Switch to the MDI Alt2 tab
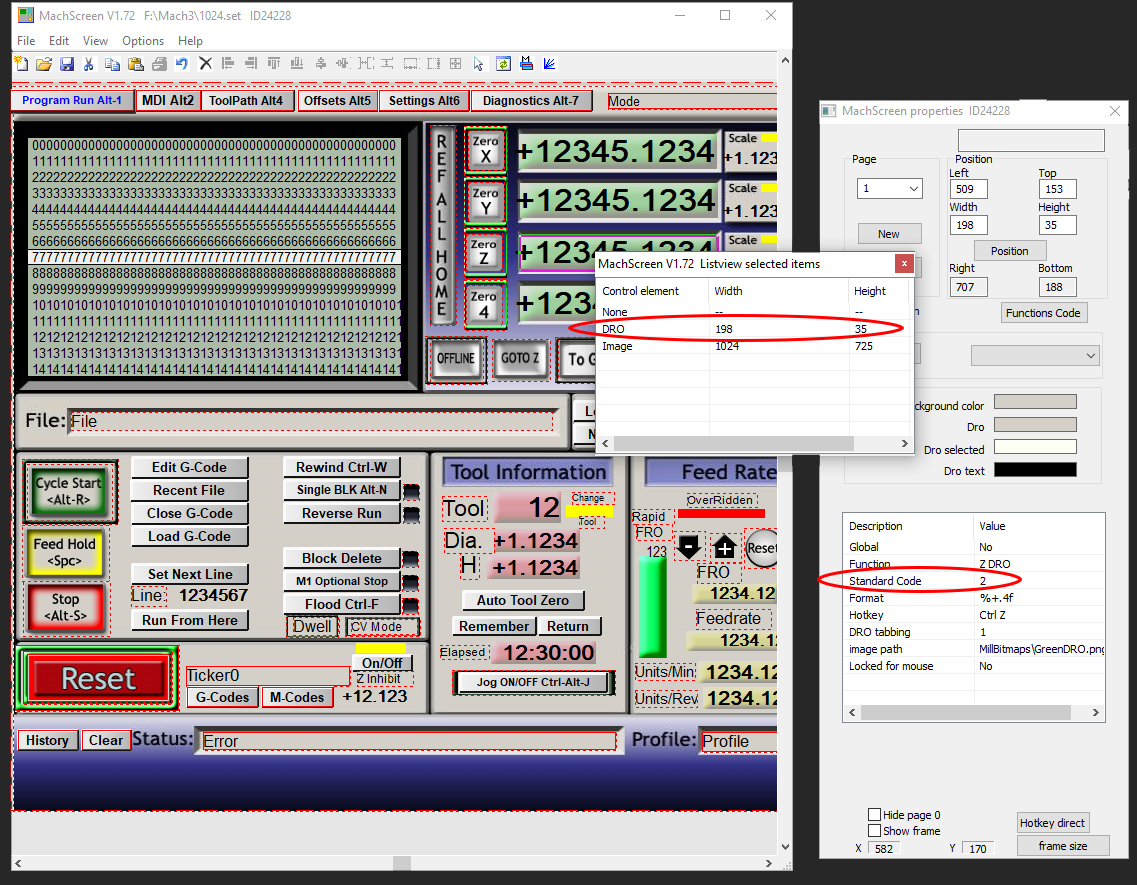The width and height of the screenshot is (1137, 885). 168,100
